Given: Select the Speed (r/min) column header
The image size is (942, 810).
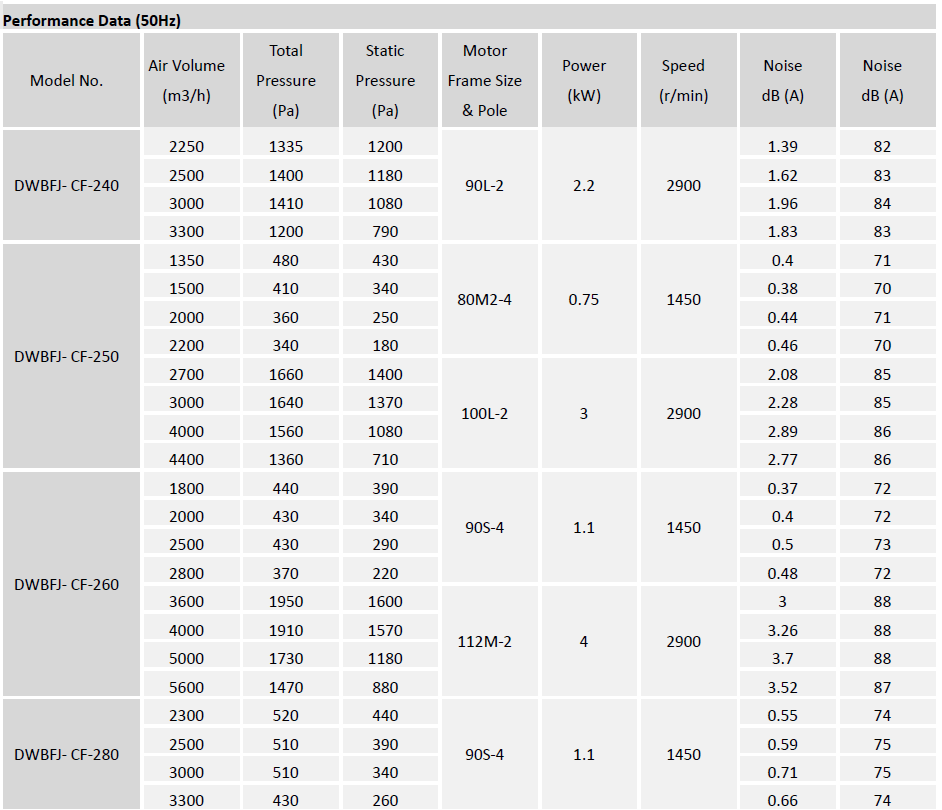Looking at the screenshot, I should 683,81.
